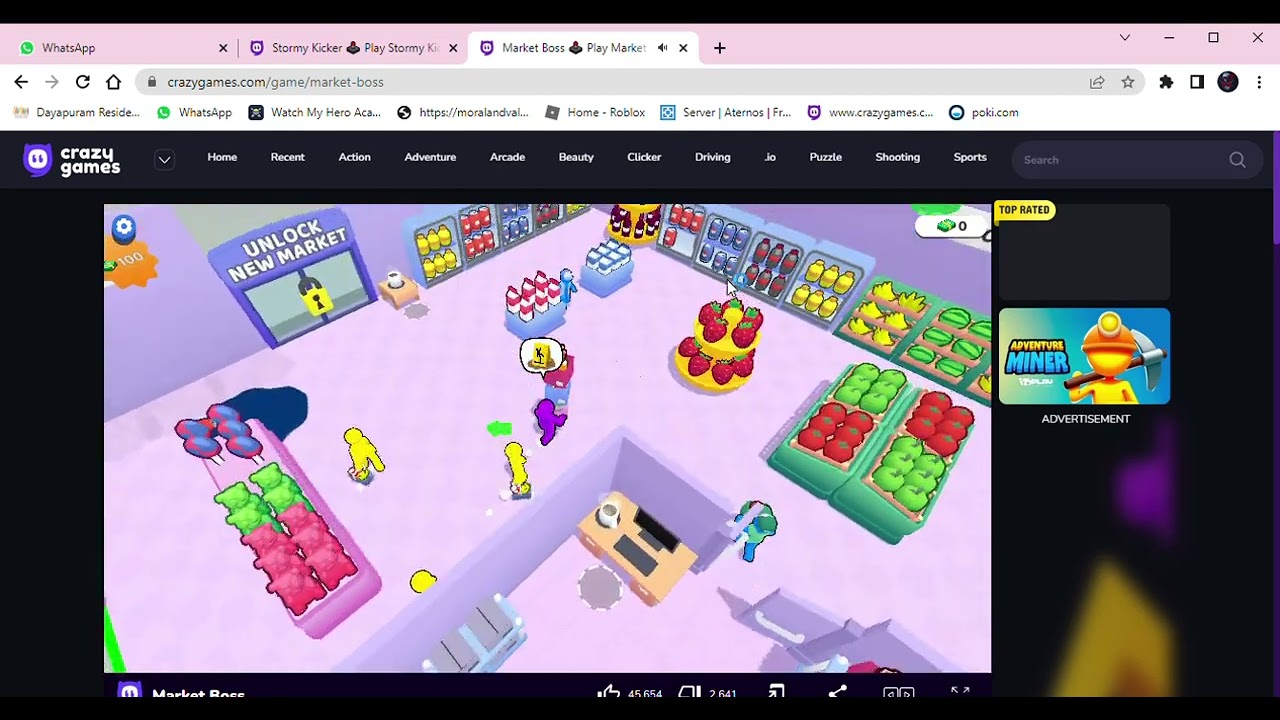The height and width of the screenshot is (720, 1280).
Task: Dislike the game with thumbs down
Action: pyautogui.click(x=689, y=692)
